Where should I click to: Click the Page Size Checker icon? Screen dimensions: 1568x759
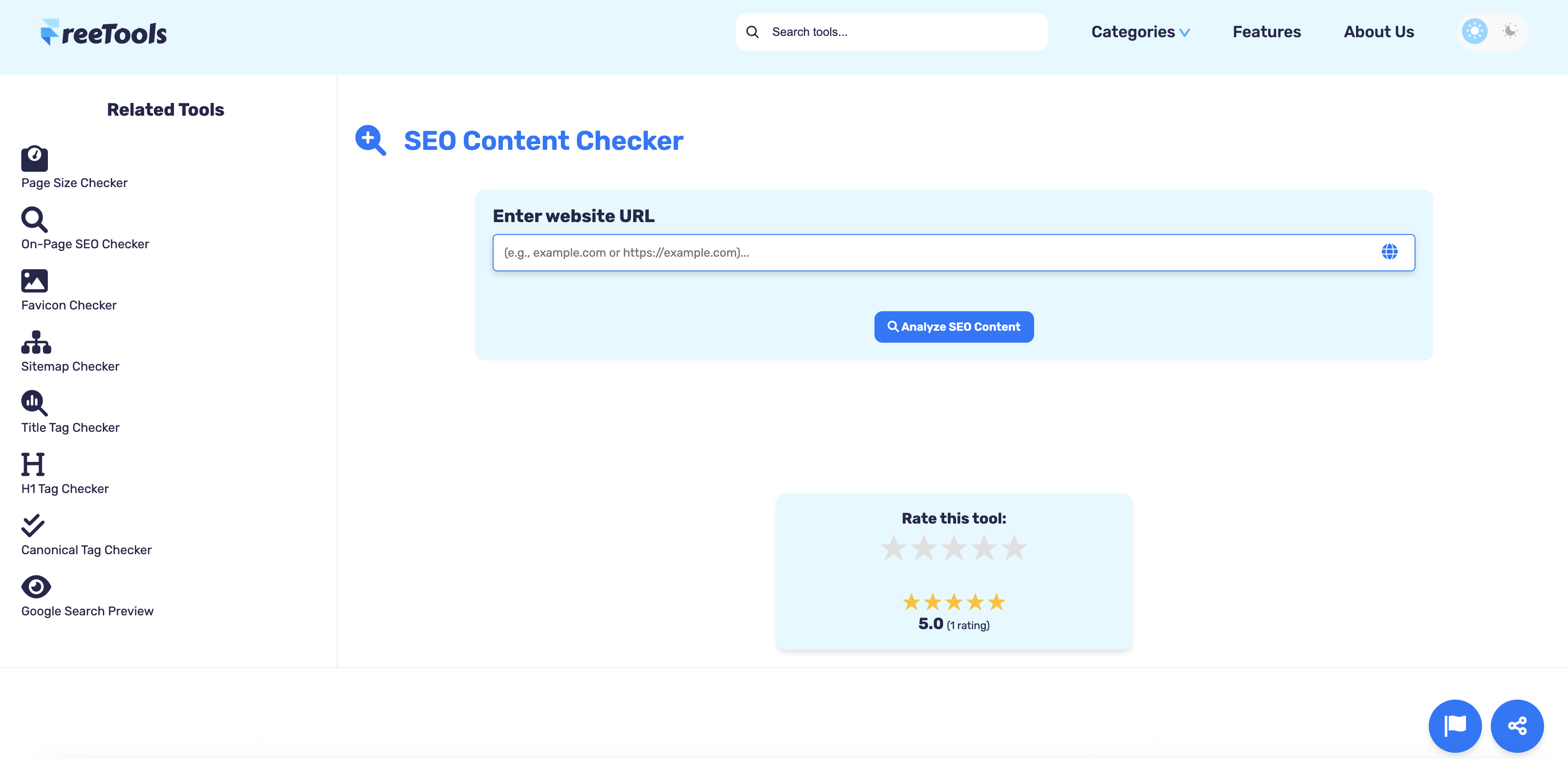[x=35, y=159]
